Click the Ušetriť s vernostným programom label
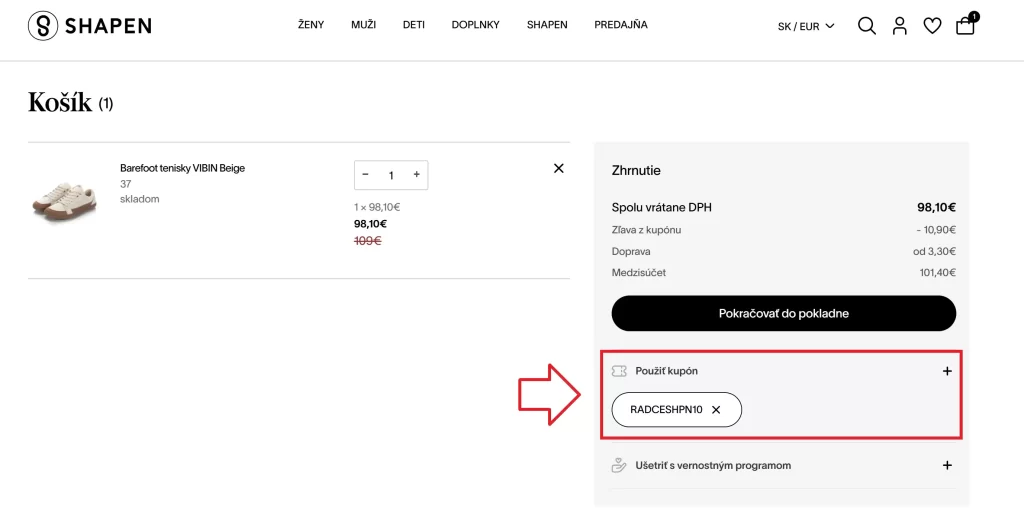Image resolution: width=1024 pixels, height=524 pixels. [x=713, y=465]
